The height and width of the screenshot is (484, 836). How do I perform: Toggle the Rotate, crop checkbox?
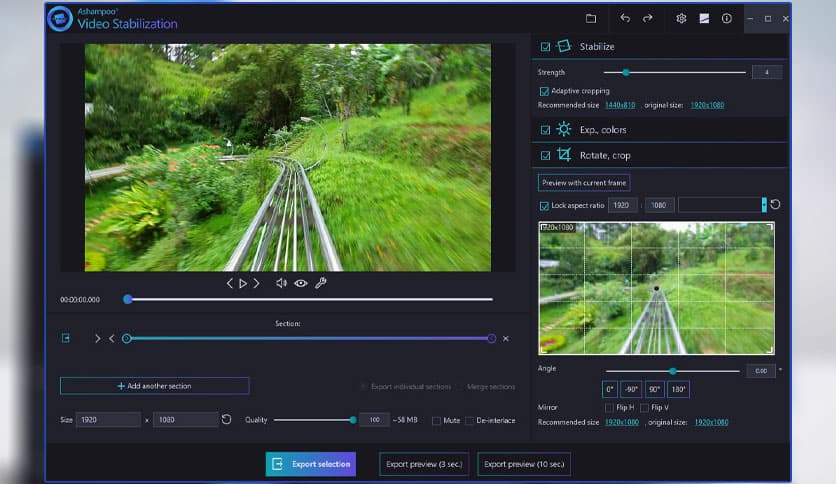[x=545, y=156]
